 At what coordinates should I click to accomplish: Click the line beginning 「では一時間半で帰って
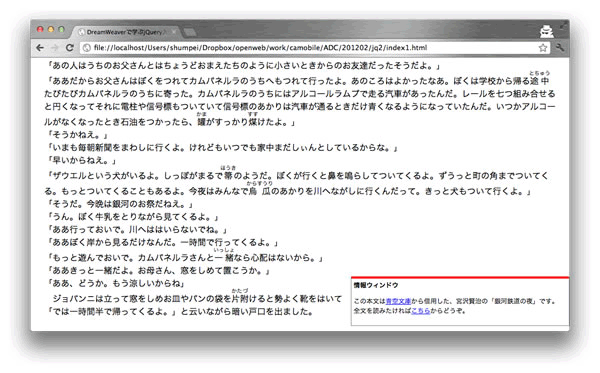coord(180,311)
